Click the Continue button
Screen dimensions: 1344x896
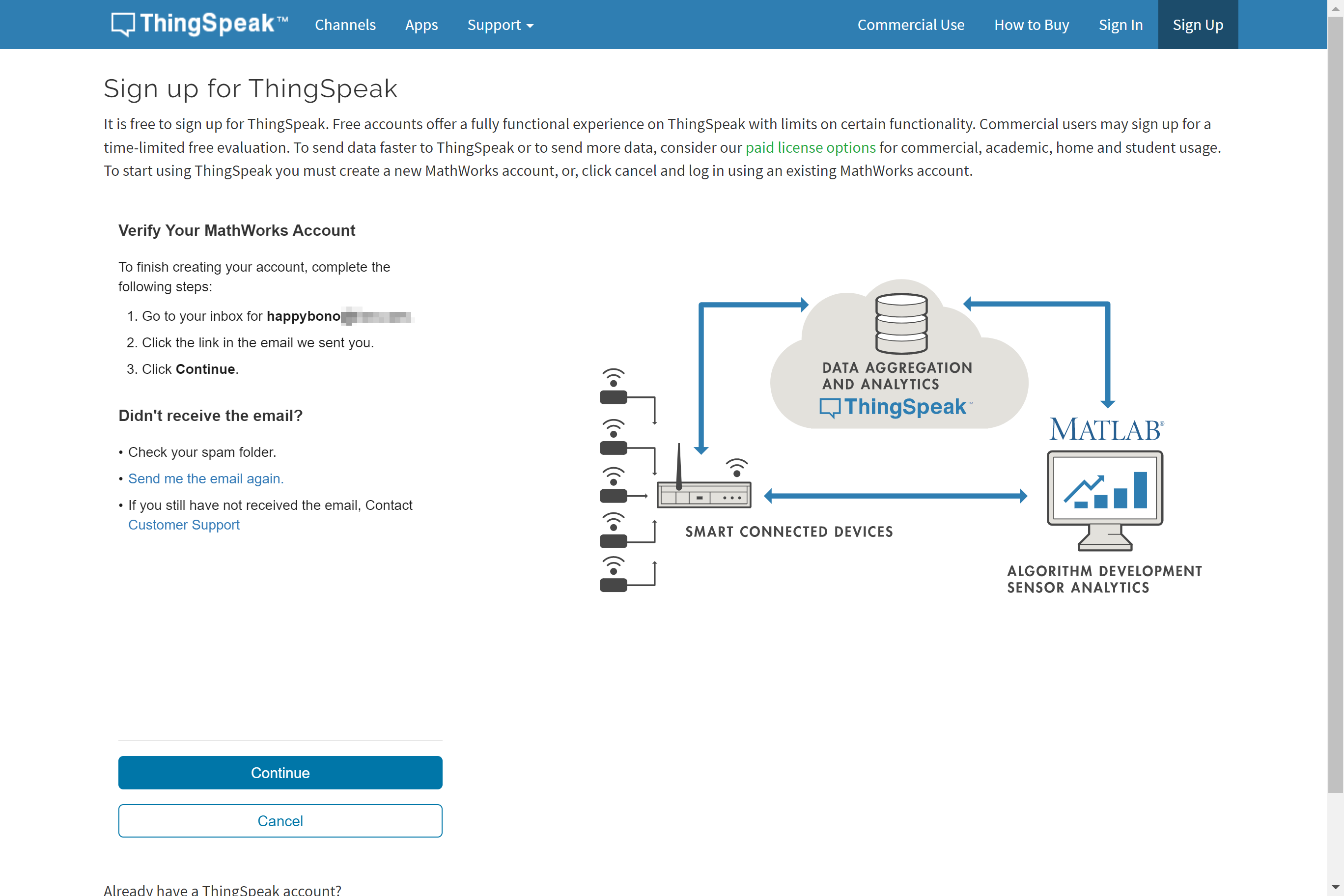(x=280, y=772)
